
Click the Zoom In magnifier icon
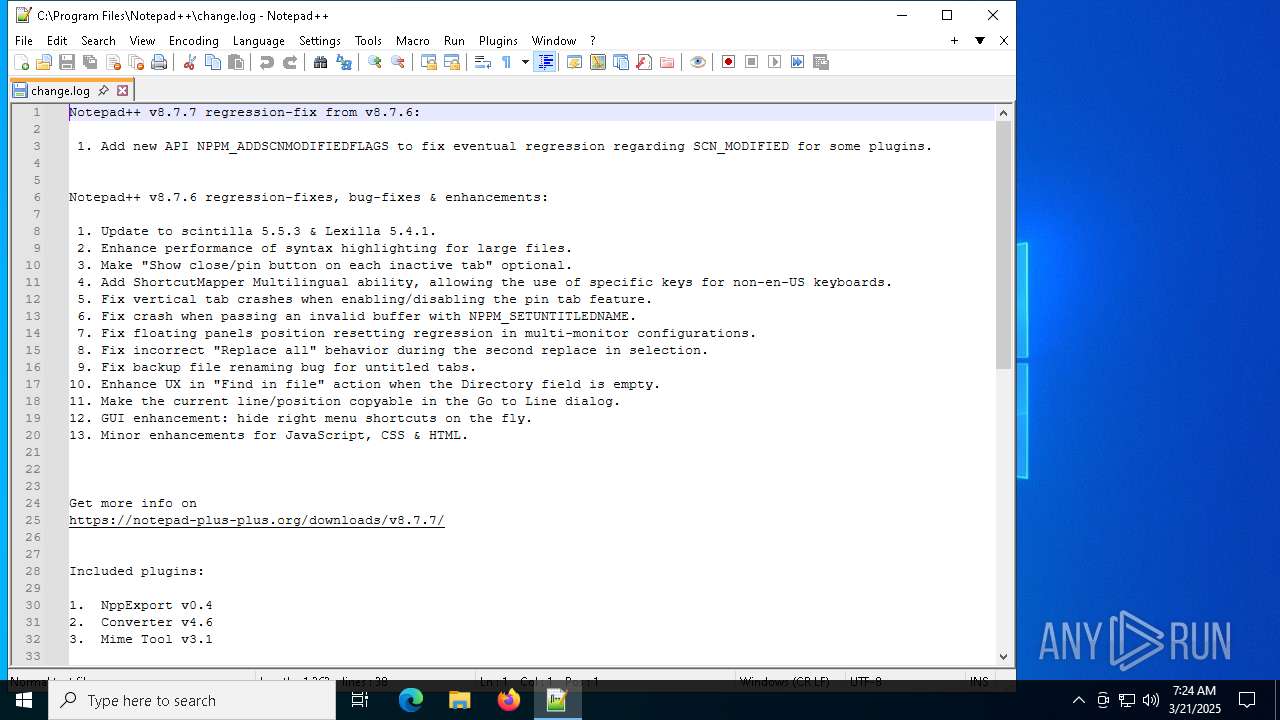(374, 62)
